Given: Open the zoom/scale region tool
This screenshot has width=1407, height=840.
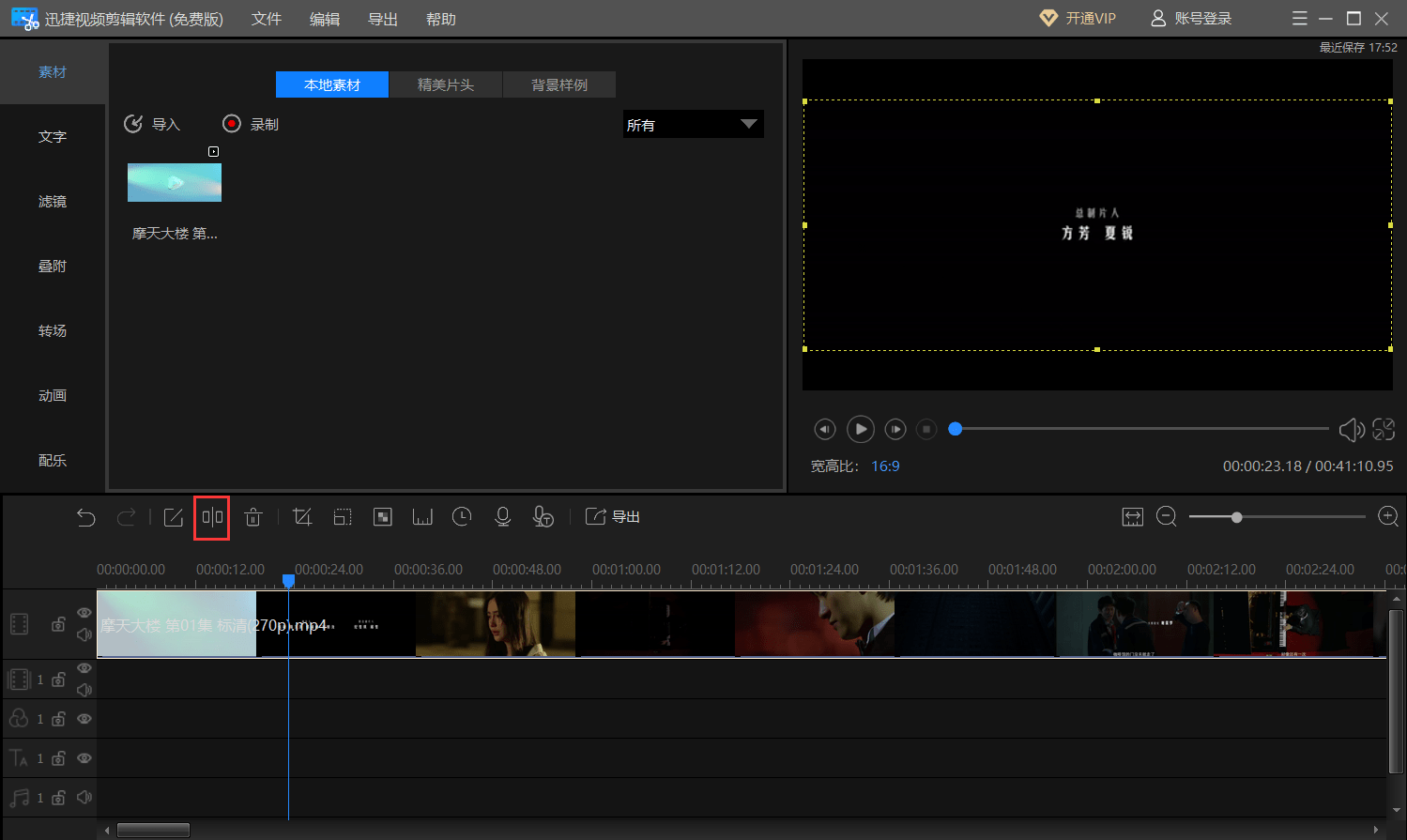Looking at the screenshot, I should pyautogui.click(x=343, y=517).
